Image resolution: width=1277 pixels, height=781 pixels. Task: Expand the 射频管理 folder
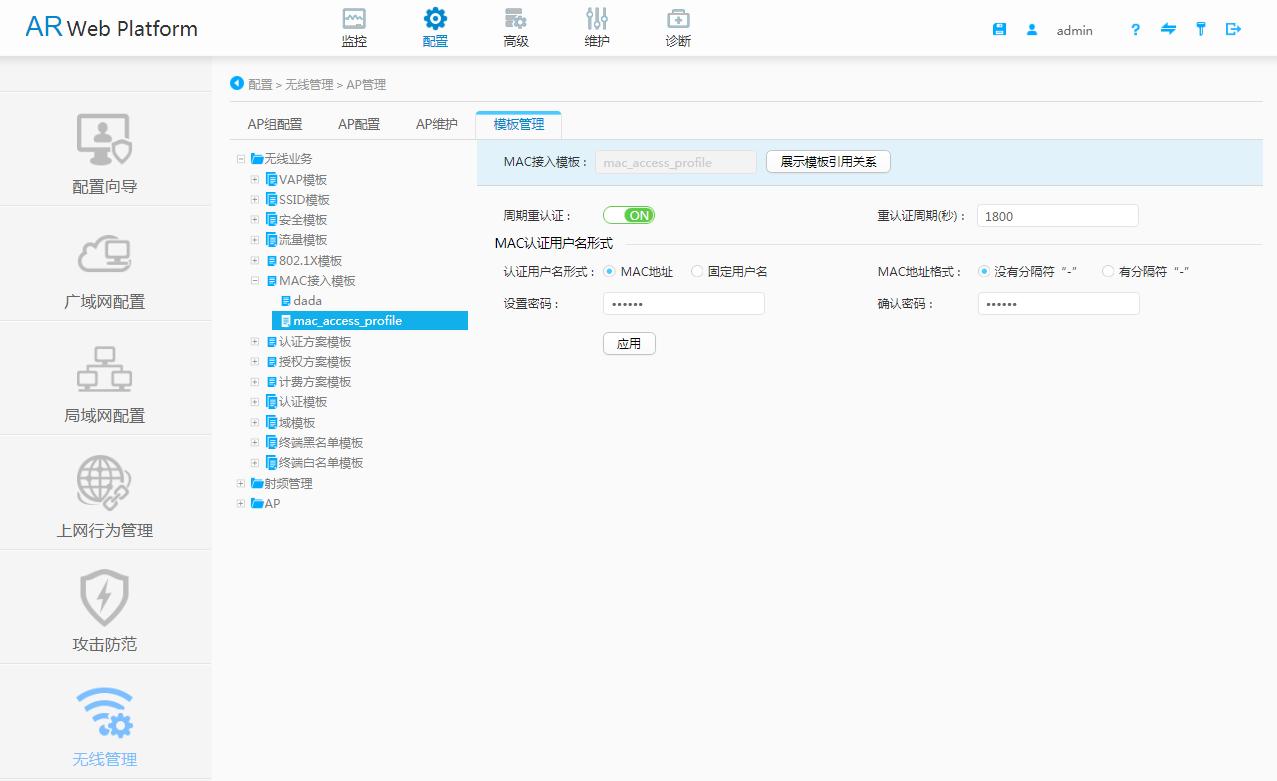241,484
